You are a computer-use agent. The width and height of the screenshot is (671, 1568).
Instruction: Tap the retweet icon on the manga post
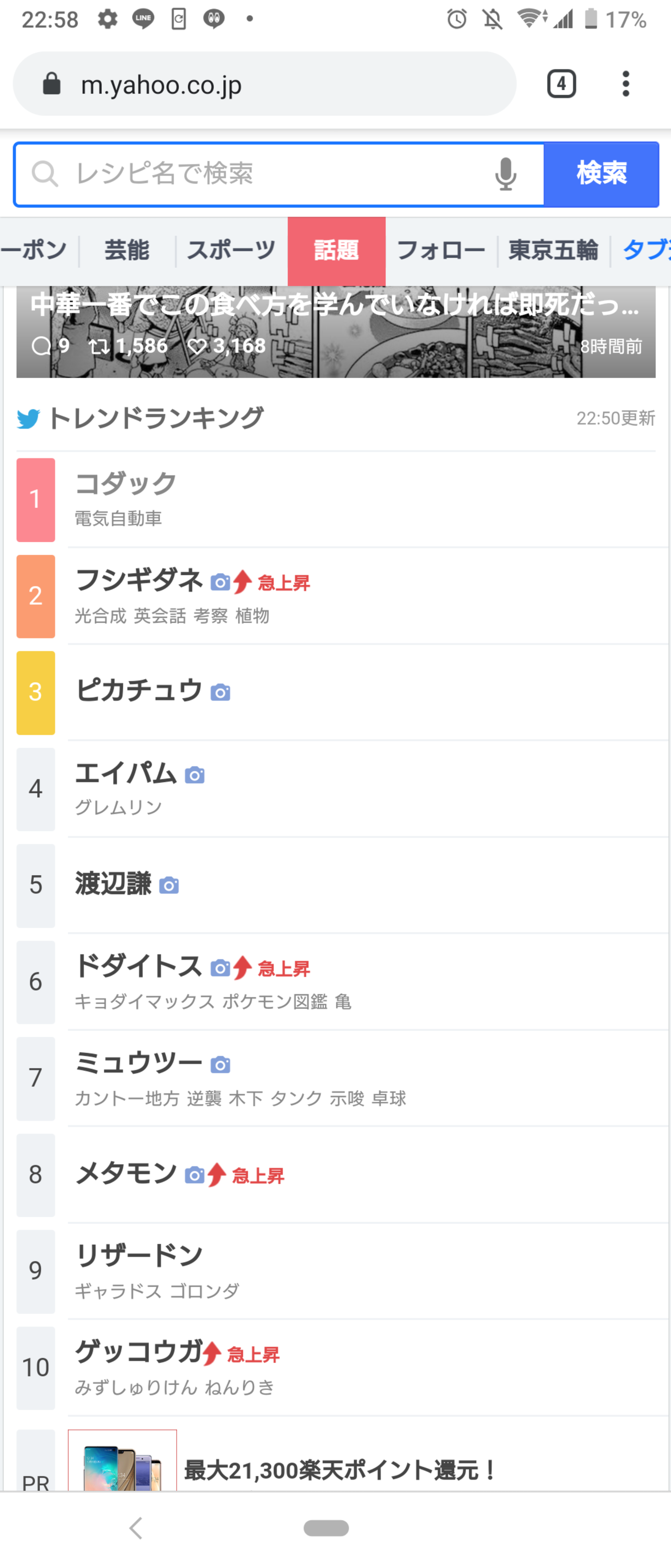click(x=99, y=346)
